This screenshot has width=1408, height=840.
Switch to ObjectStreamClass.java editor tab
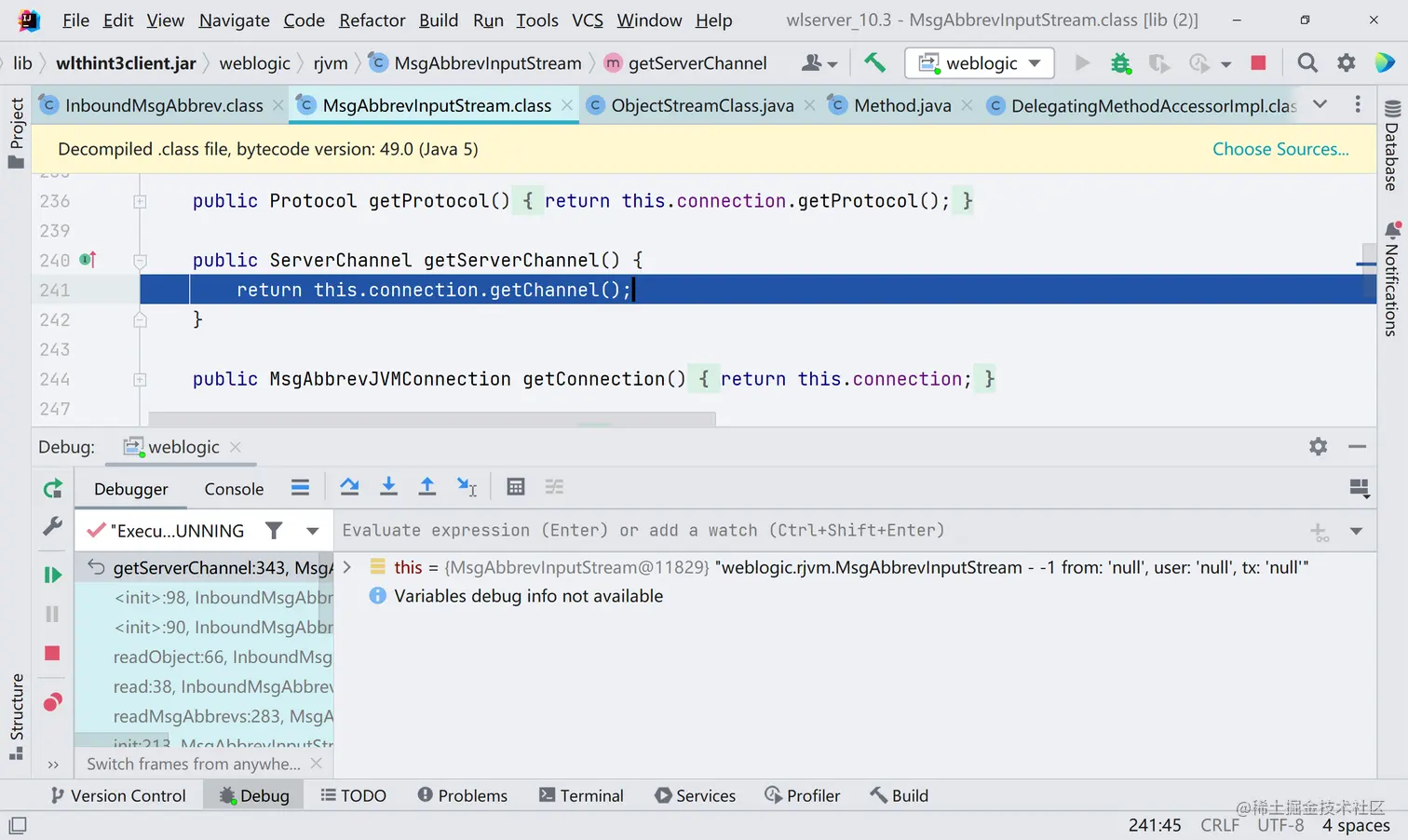click(702, 105)
